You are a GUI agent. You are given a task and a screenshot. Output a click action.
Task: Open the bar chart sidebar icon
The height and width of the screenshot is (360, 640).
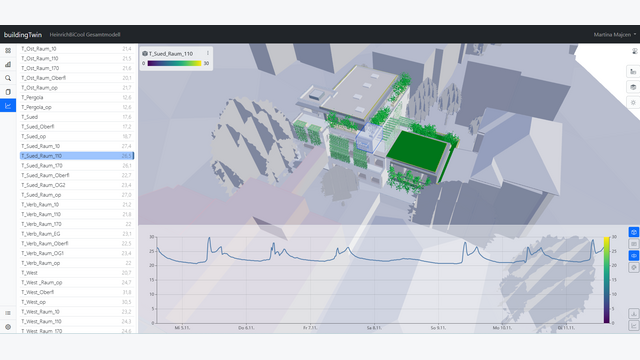pyautogui.click(x=8, y=64)
